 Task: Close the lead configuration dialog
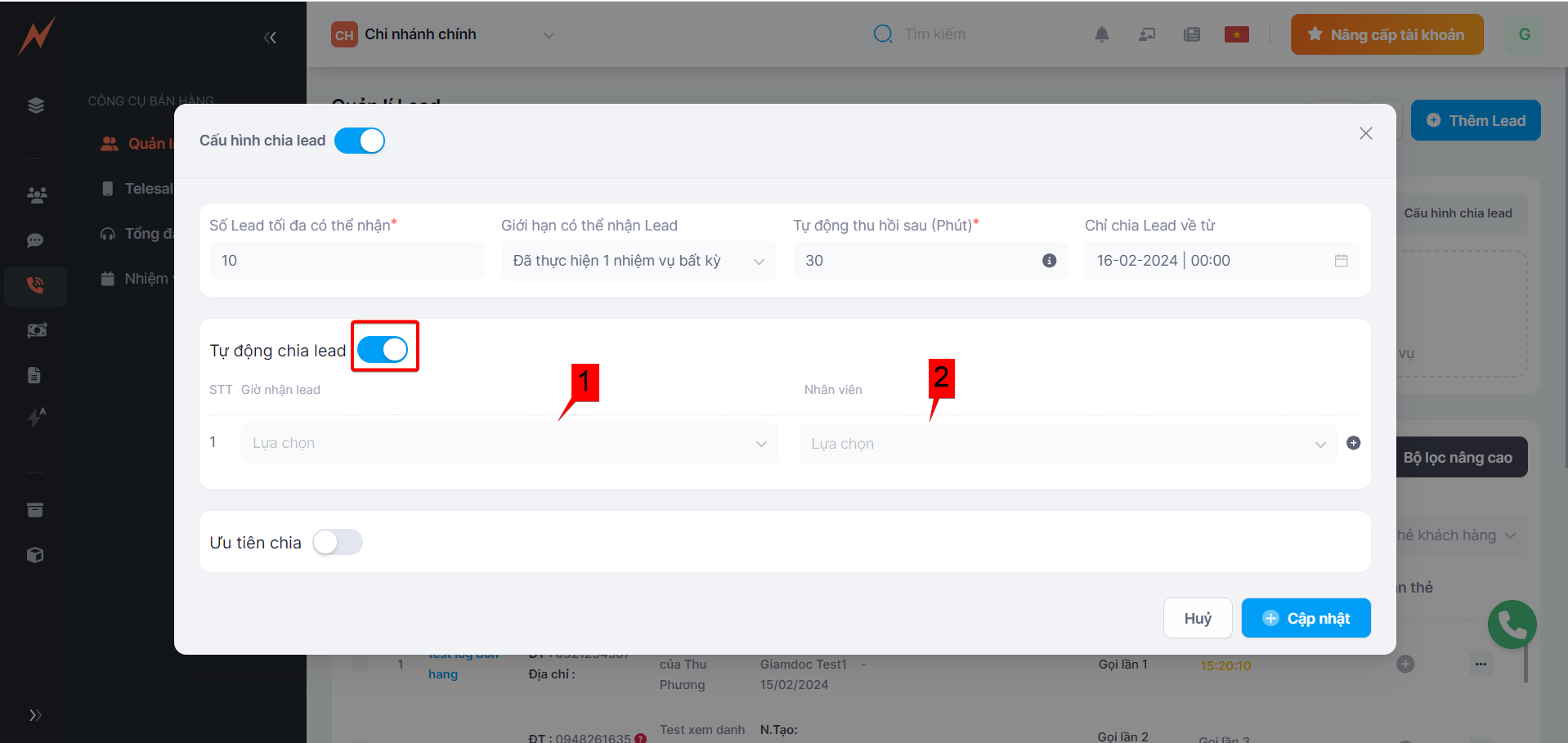[x=1365, y=133]
